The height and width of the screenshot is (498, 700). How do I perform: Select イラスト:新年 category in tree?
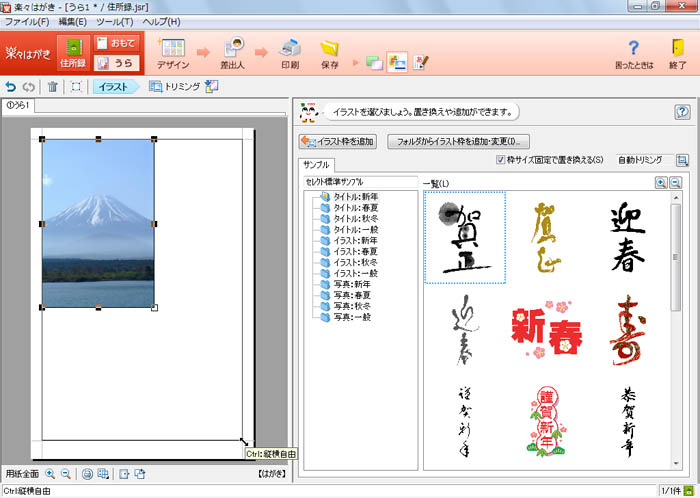pyautogui.click(x=352, y=241)
